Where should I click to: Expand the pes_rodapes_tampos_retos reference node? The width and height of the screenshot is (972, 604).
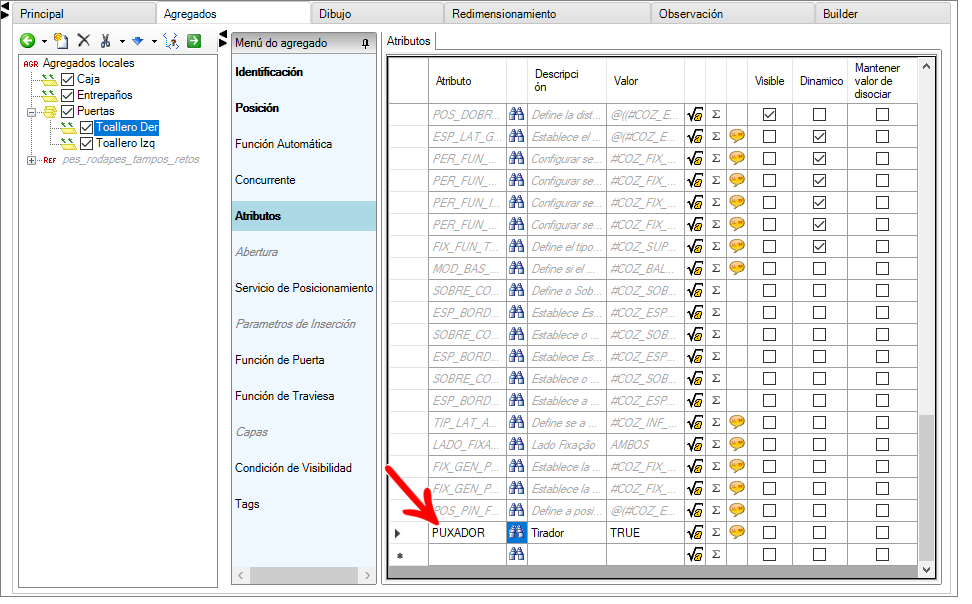point(32,160)
